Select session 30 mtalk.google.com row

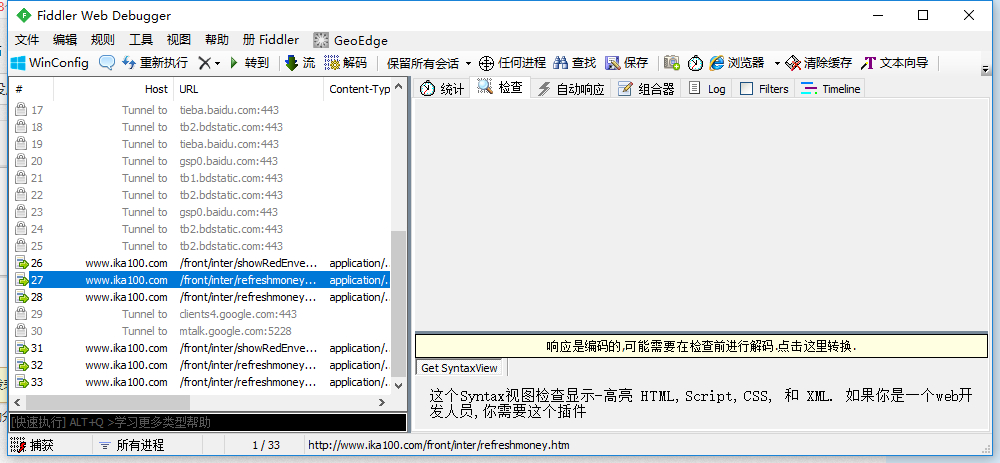[200, 331]
